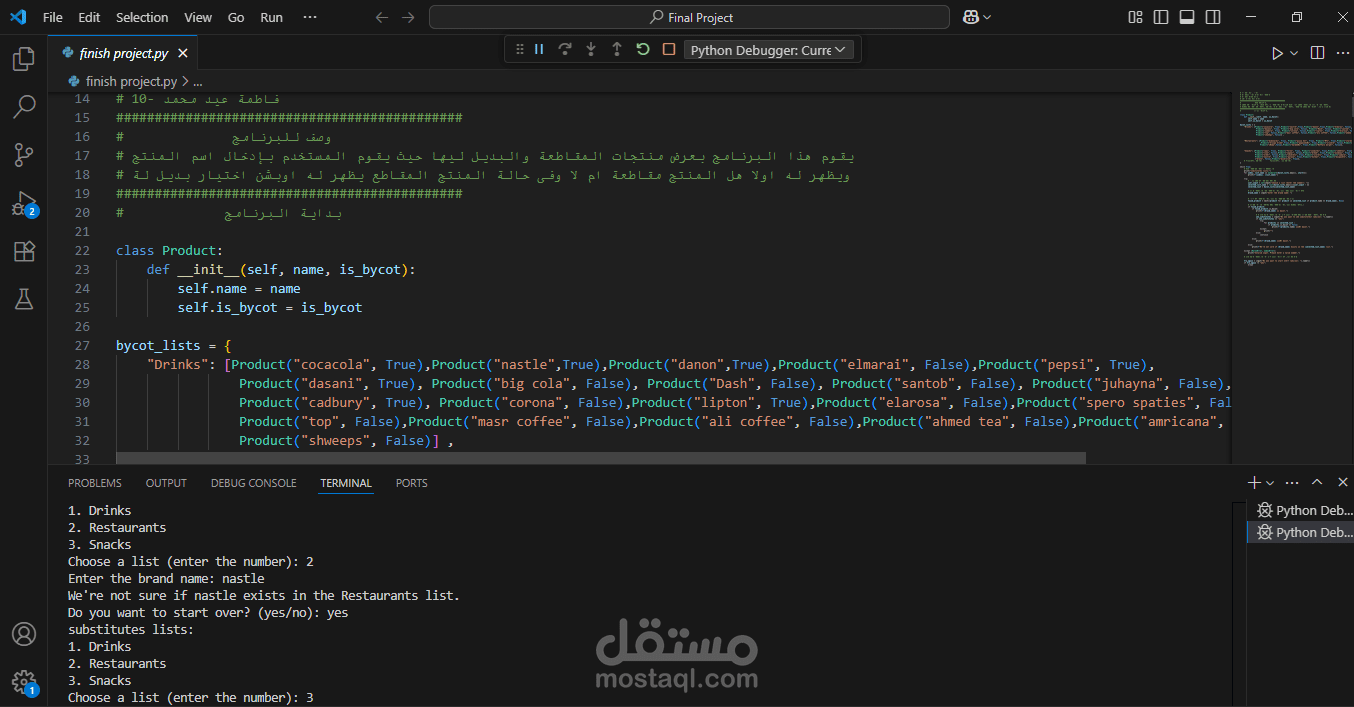Click the 'substitutes lists:' terminal line
Image resolution: width=1354 pixels, height=707 pixels.
pos(131,629)
